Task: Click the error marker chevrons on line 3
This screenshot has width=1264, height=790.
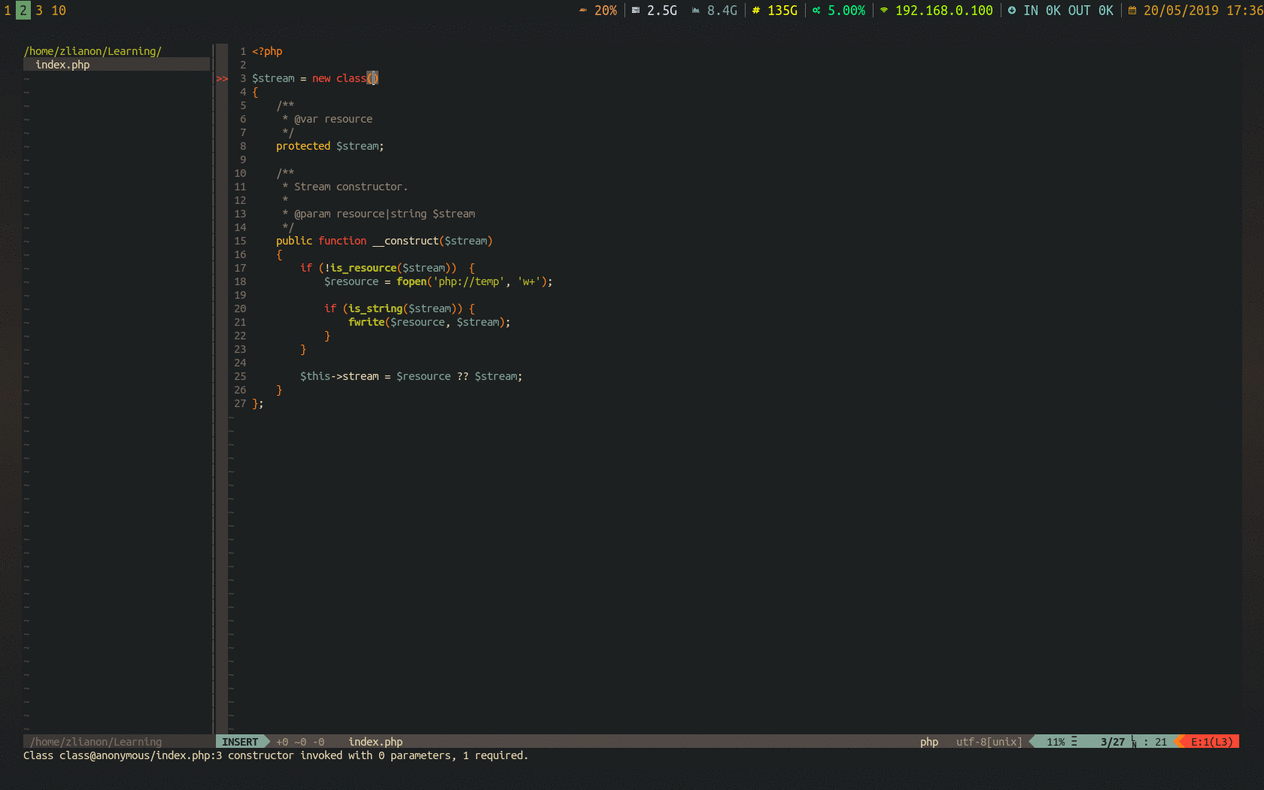Action: pyautogui.click(x=221, y=77)
